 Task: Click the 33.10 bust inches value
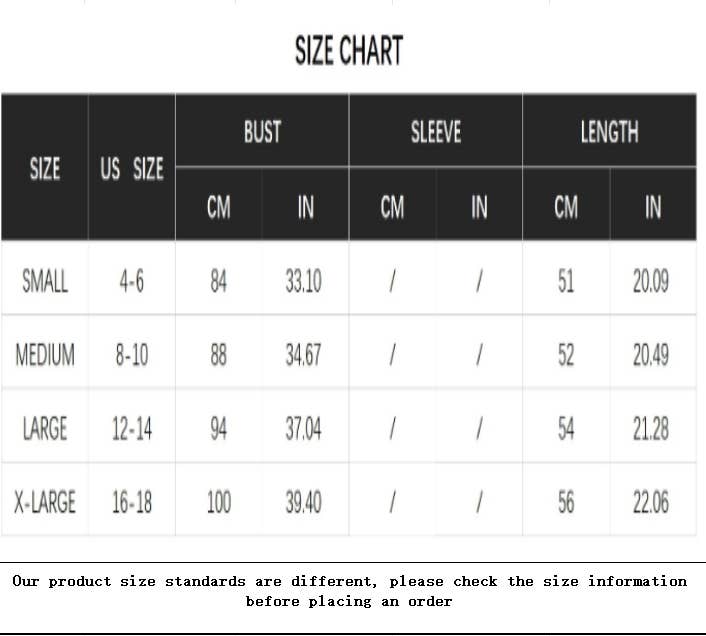pyautogui.click(x=304, y=282)
